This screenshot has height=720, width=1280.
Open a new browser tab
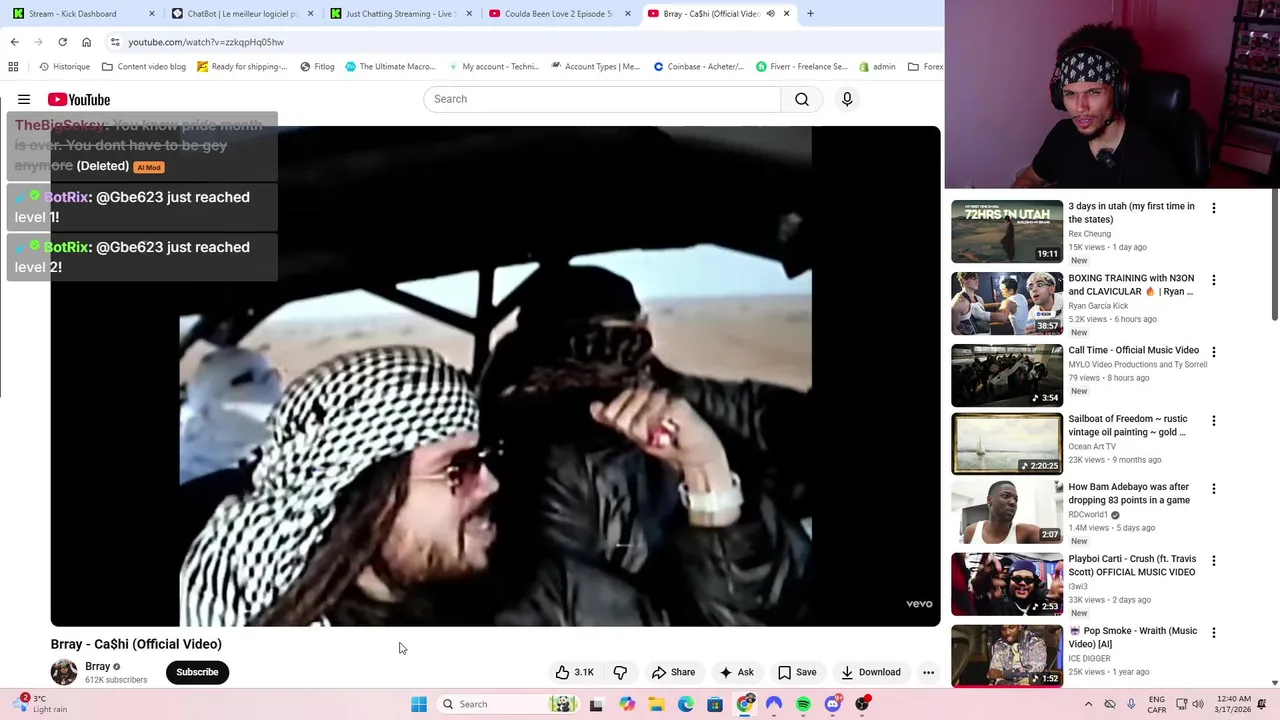[x=810, y=14]
